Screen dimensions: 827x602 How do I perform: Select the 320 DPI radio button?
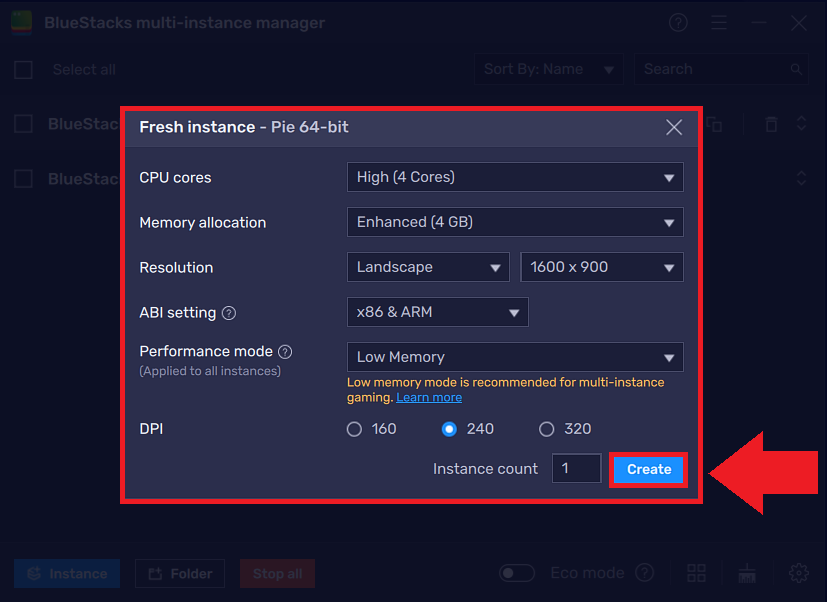[x=546, y=429]
